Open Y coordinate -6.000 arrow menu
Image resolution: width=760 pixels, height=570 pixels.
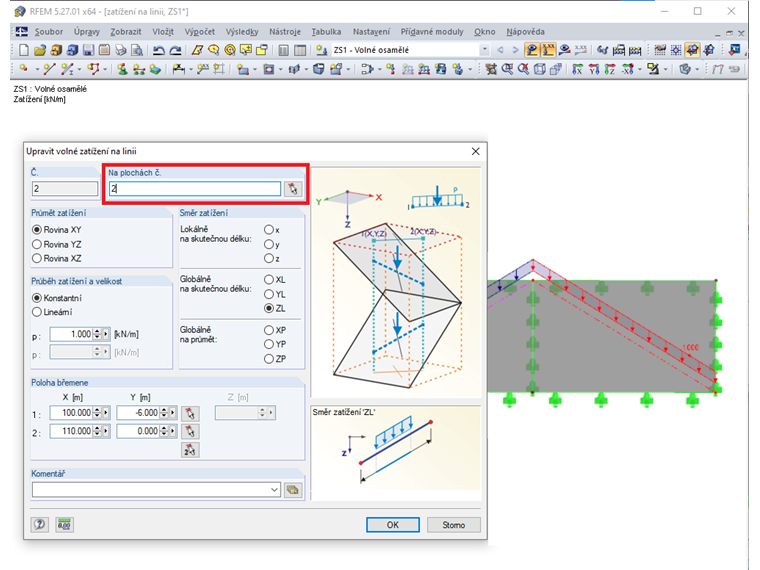tap(173, 413)
